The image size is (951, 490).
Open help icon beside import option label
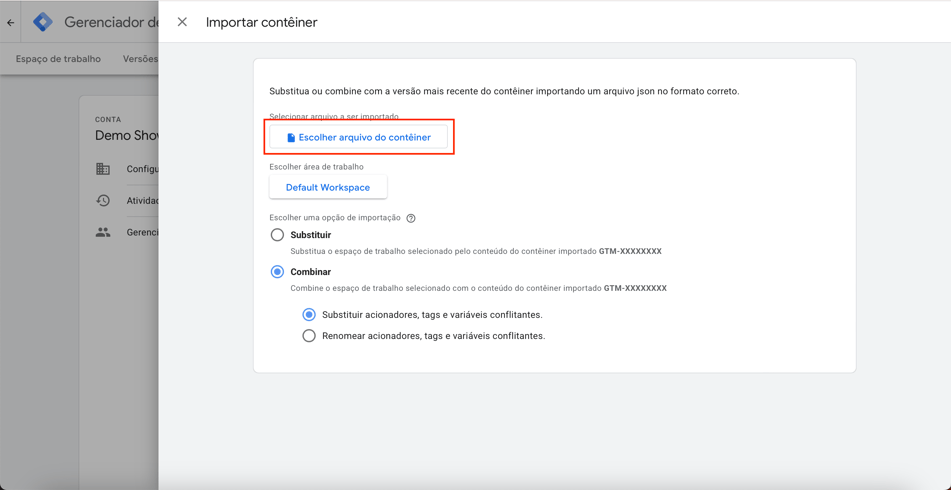411,218
